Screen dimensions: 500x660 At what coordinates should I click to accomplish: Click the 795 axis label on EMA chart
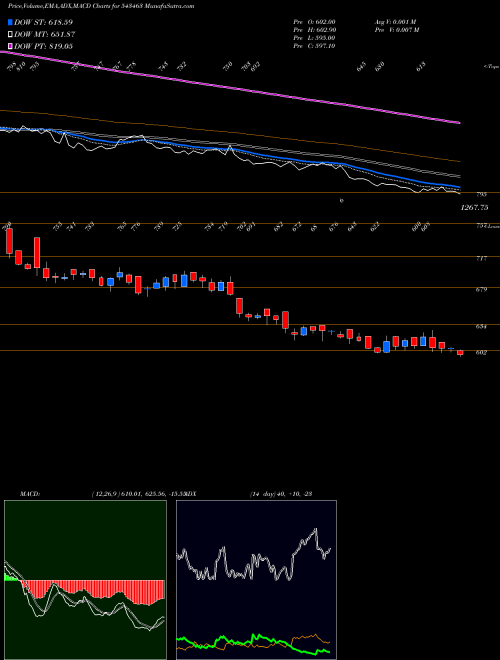(x=481, y=194)
